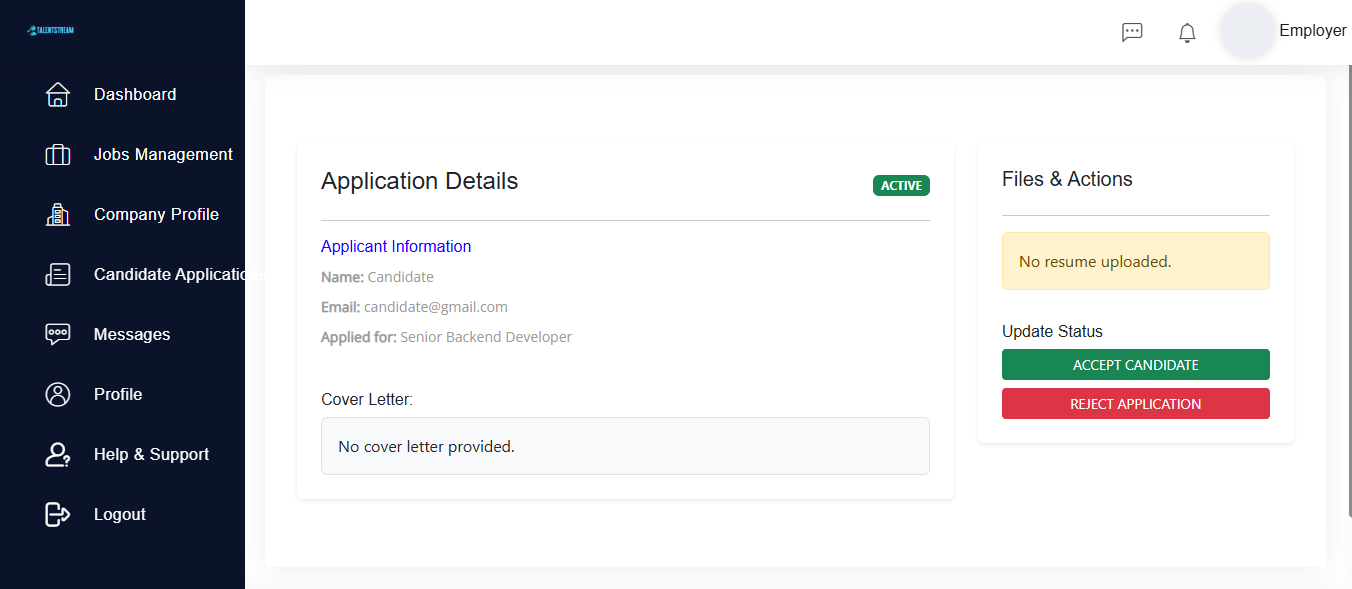Open Company Profile via its building icon

tap(57, 213)
